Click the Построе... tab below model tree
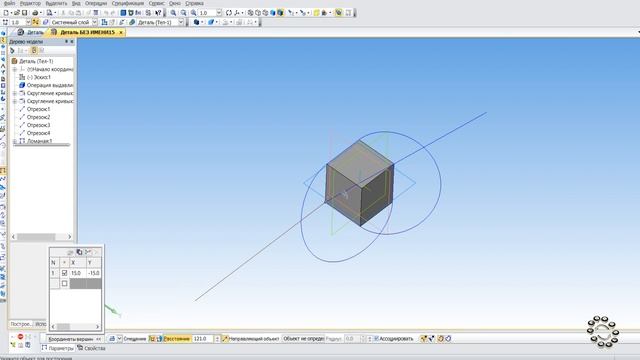 tap(21, 324)
